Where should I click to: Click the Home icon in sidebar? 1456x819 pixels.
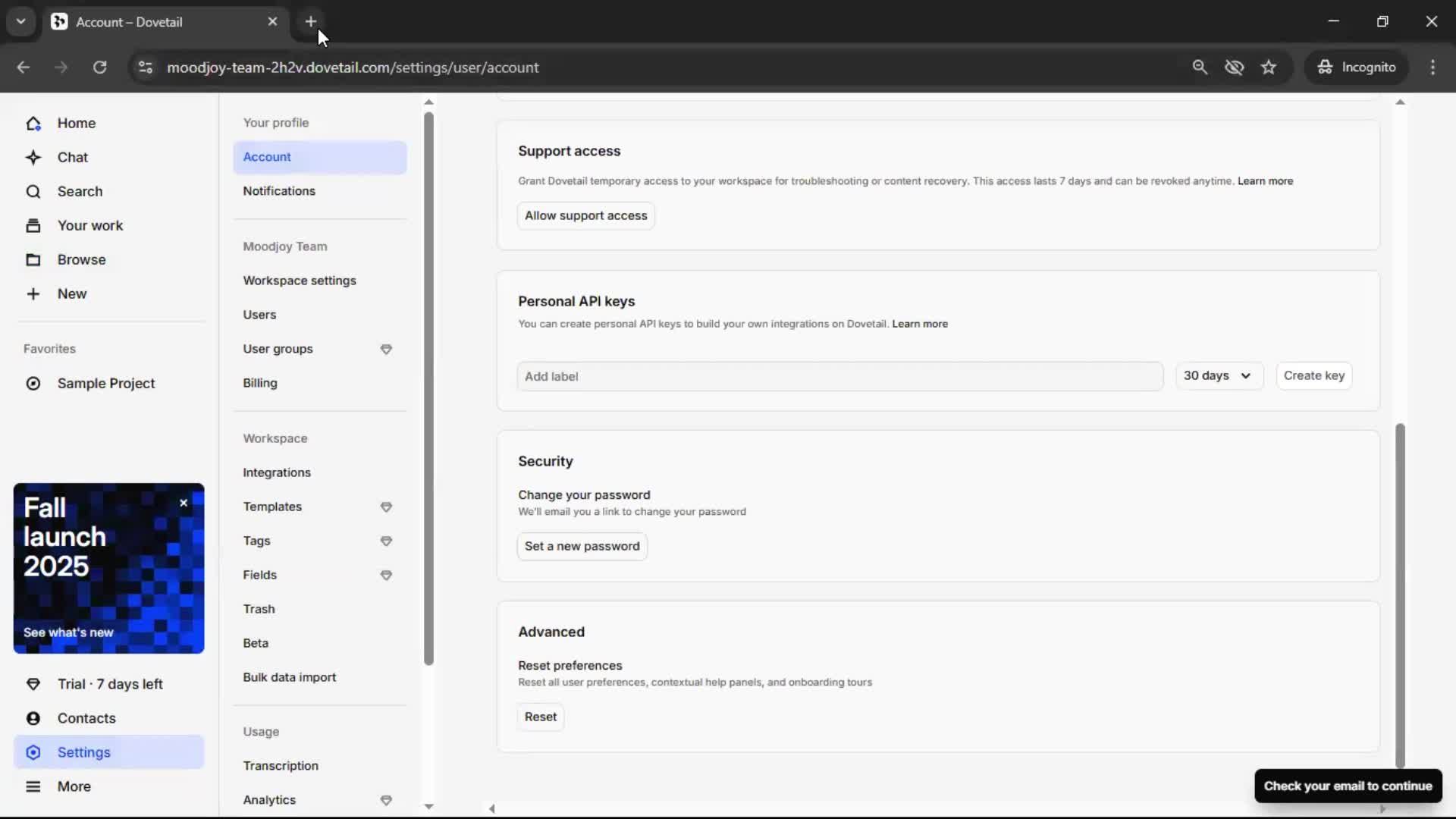pyautogui.click(x=33, y=123)
